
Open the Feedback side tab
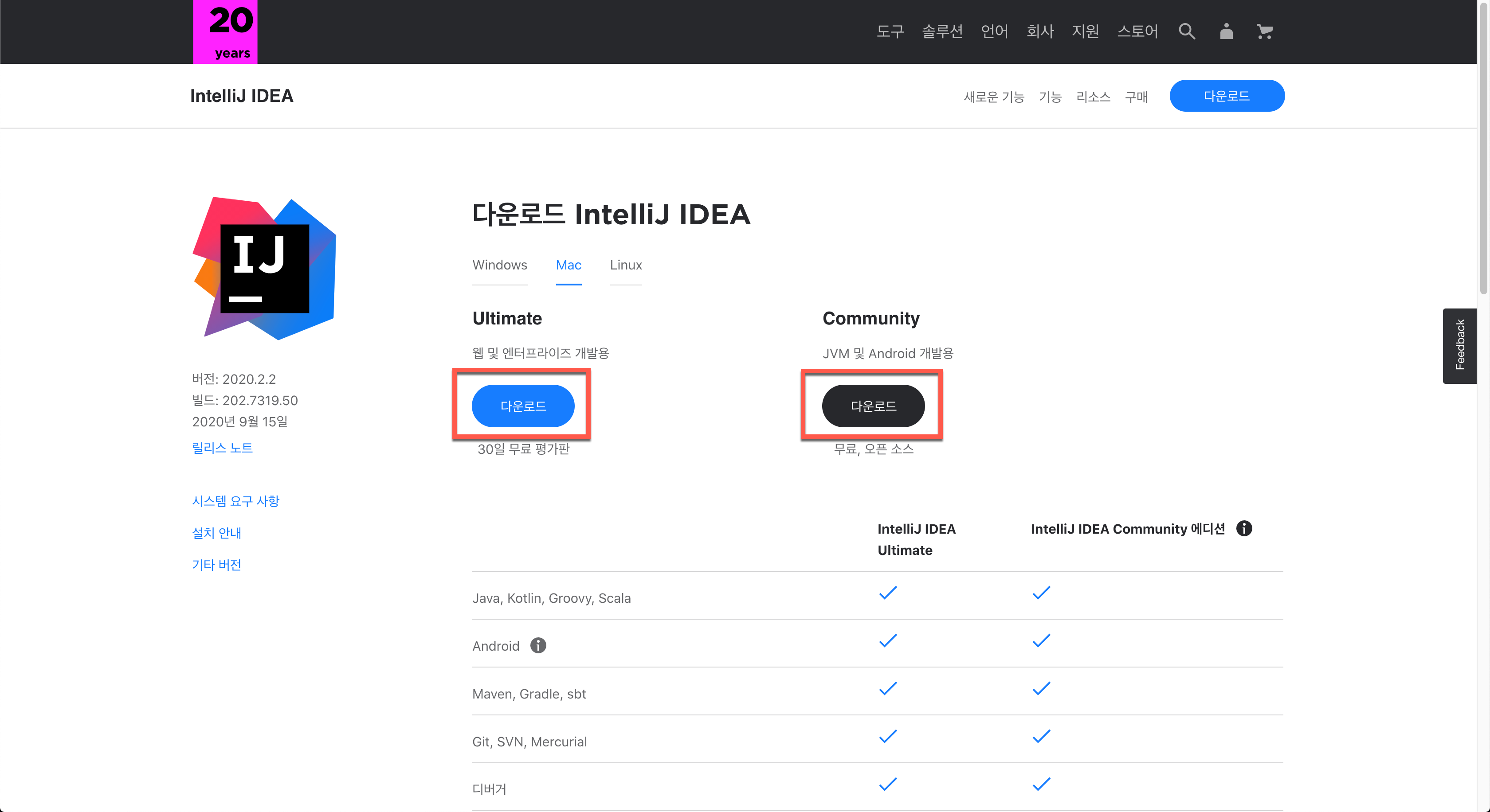1459,345
